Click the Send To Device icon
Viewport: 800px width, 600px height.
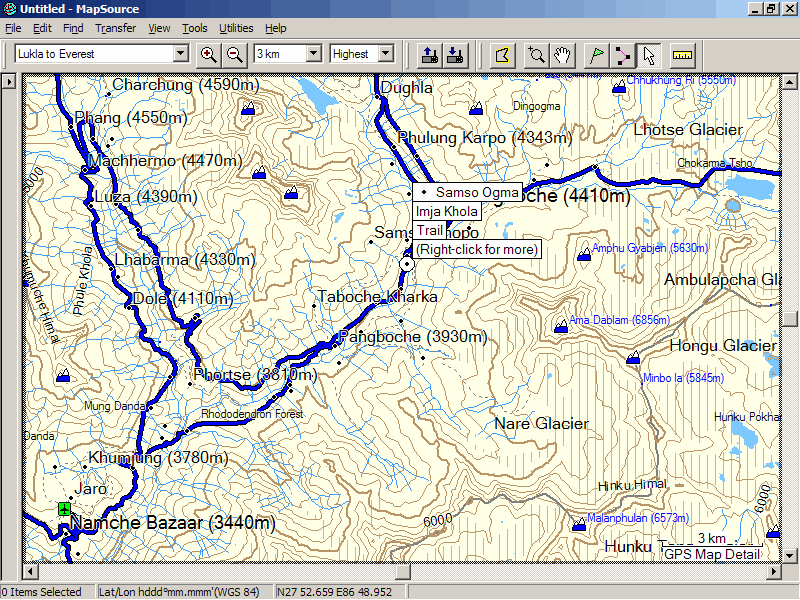pos(430,55)
